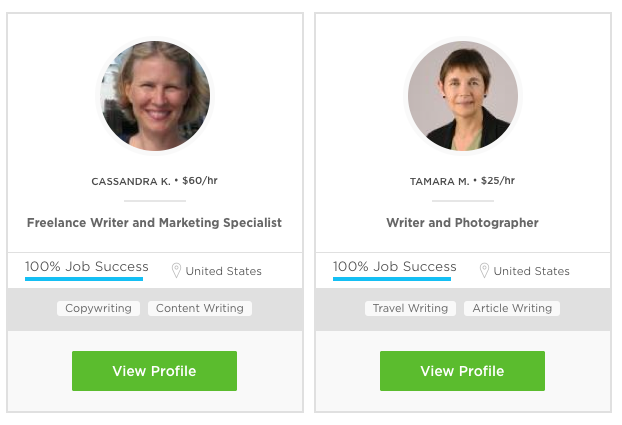Click United States location in Cassandra's card
The height and width of the screenshot is (425, 622).
(223, 271)
